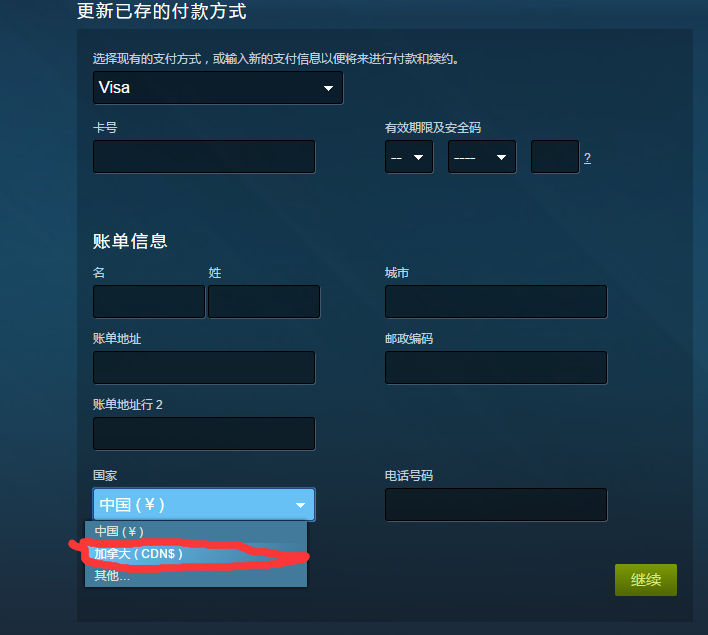The height and width of the screenshot is (635, 708).
Task: Click the city (城市) field
Action: (496, 301)
